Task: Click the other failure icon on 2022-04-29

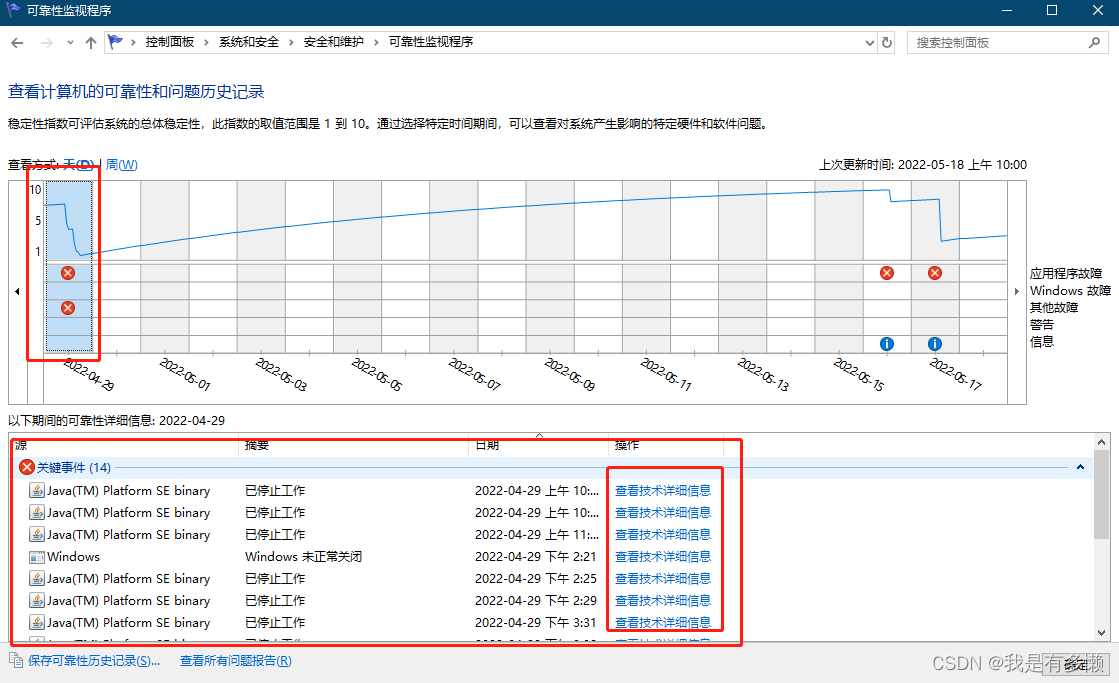Action: tap(68, 308)
